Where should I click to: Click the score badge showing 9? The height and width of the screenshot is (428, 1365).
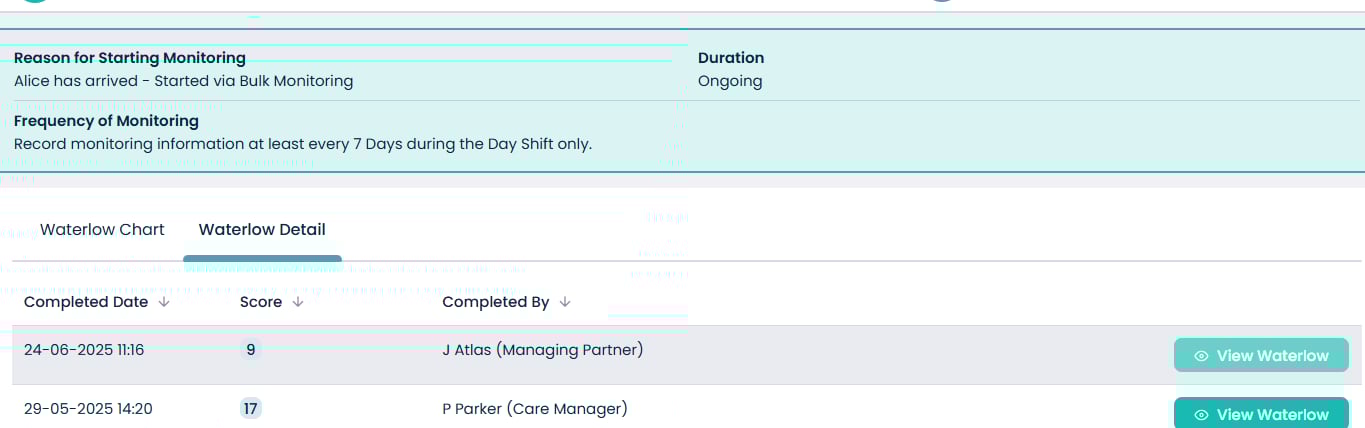pyautogui.click(x=251, y=350)
